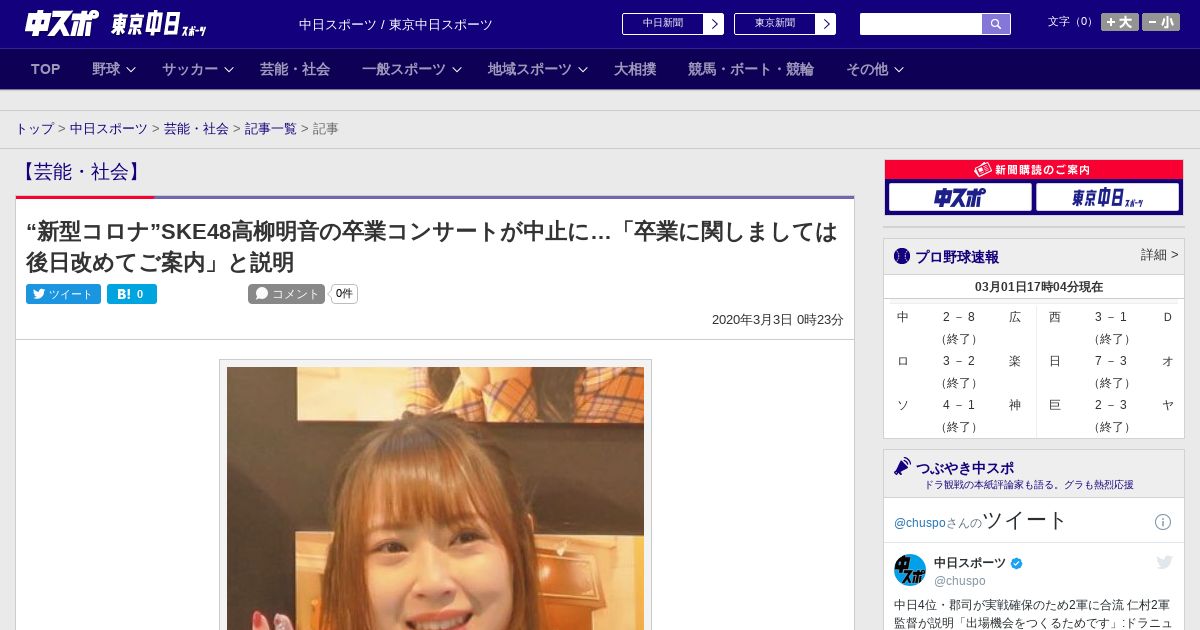Click the 巨 2-3 ヤ score
This screenshot has width=1200, height=630.
click(1111, 405)
